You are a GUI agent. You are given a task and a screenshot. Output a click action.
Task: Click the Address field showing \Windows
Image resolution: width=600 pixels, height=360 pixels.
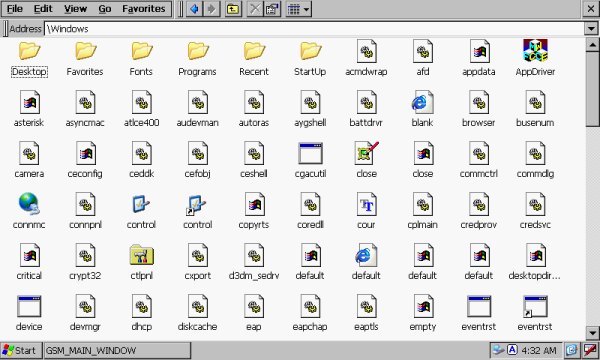click(315, 29)
